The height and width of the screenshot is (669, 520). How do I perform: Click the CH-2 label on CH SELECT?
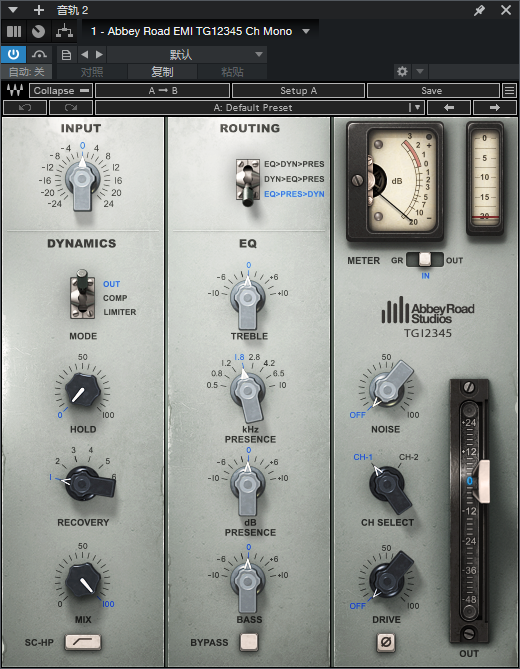point(408,457)
